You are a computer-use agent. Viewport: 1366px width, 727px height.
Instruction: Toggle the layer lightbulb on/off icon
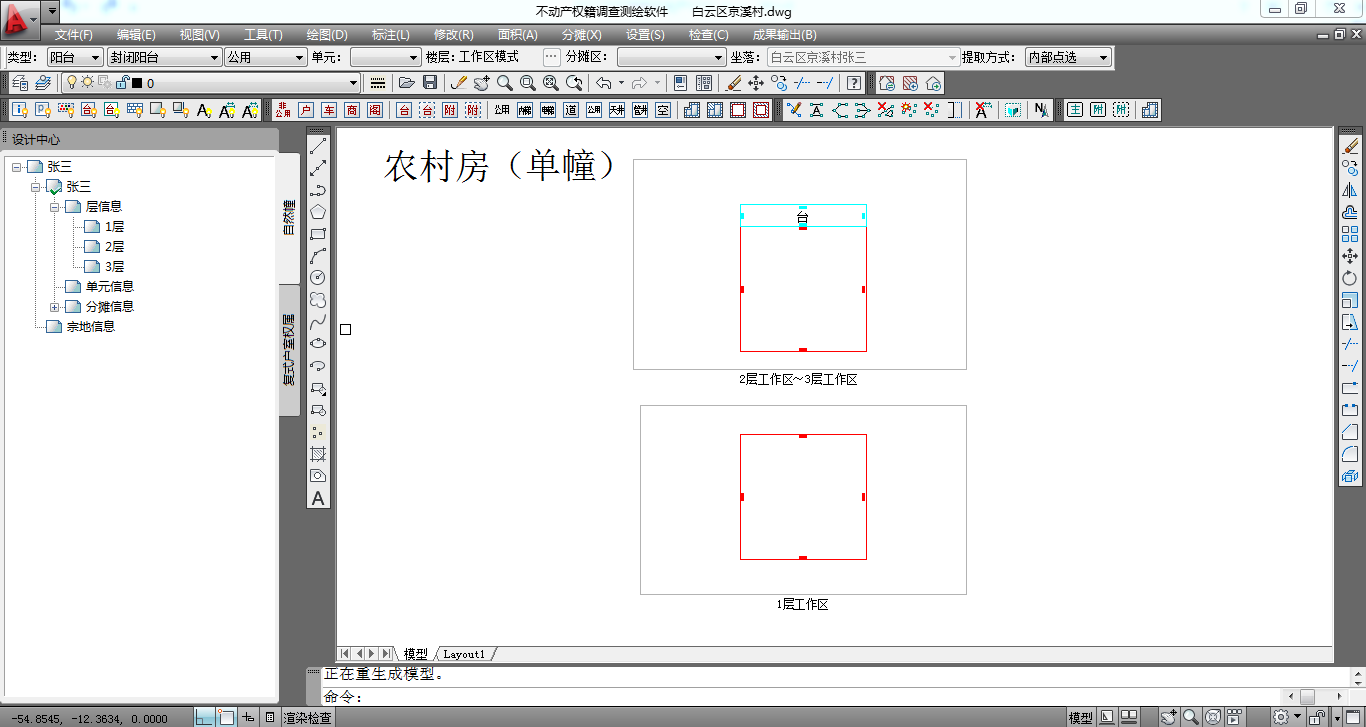[x=72, y=83]
